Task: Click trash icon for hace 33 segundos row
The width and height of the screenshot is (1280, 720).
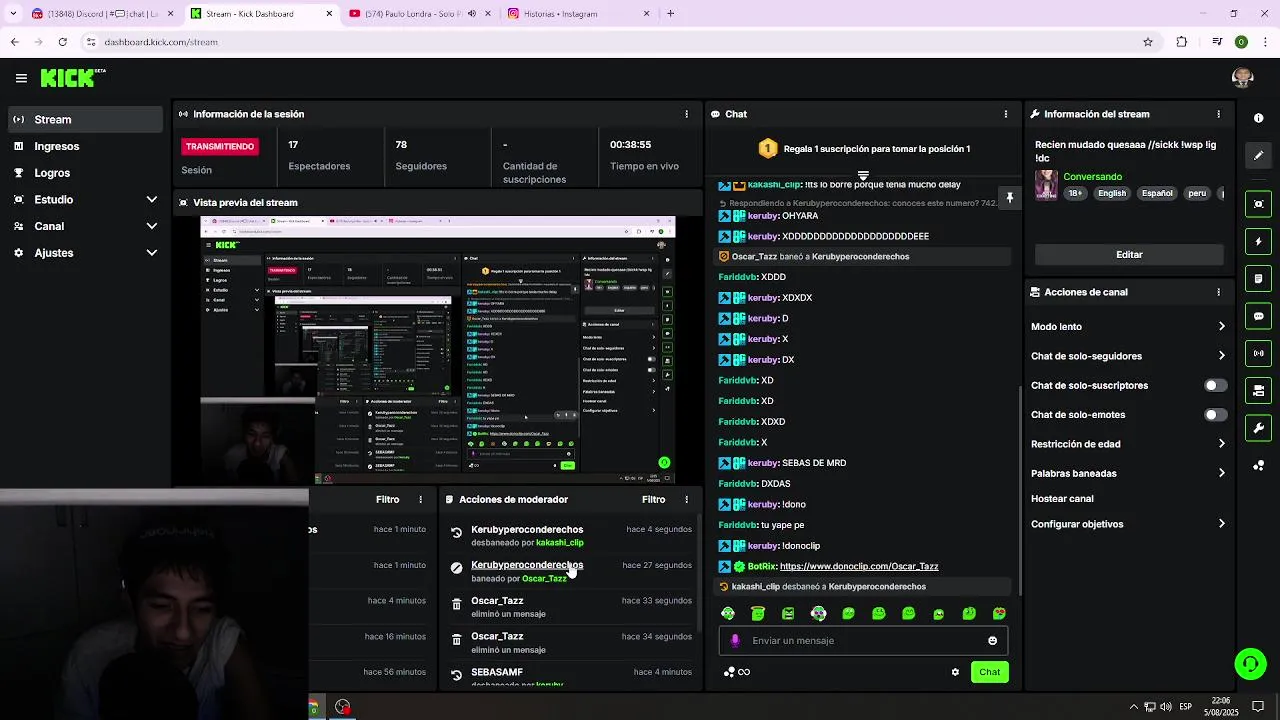Action: tap(456, 604)
